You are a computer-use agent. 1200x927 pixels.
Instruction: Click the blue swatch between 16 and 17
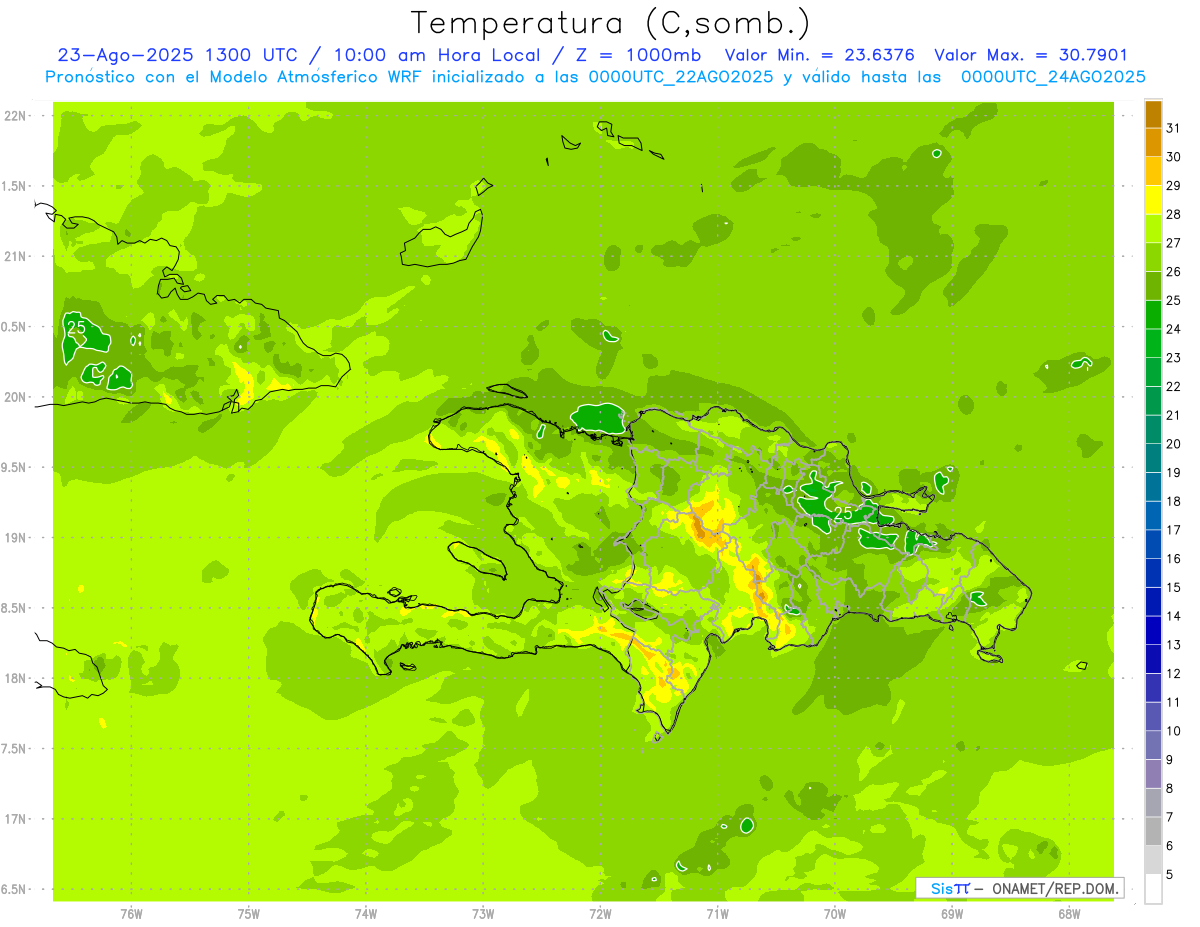coord(1153,544)
